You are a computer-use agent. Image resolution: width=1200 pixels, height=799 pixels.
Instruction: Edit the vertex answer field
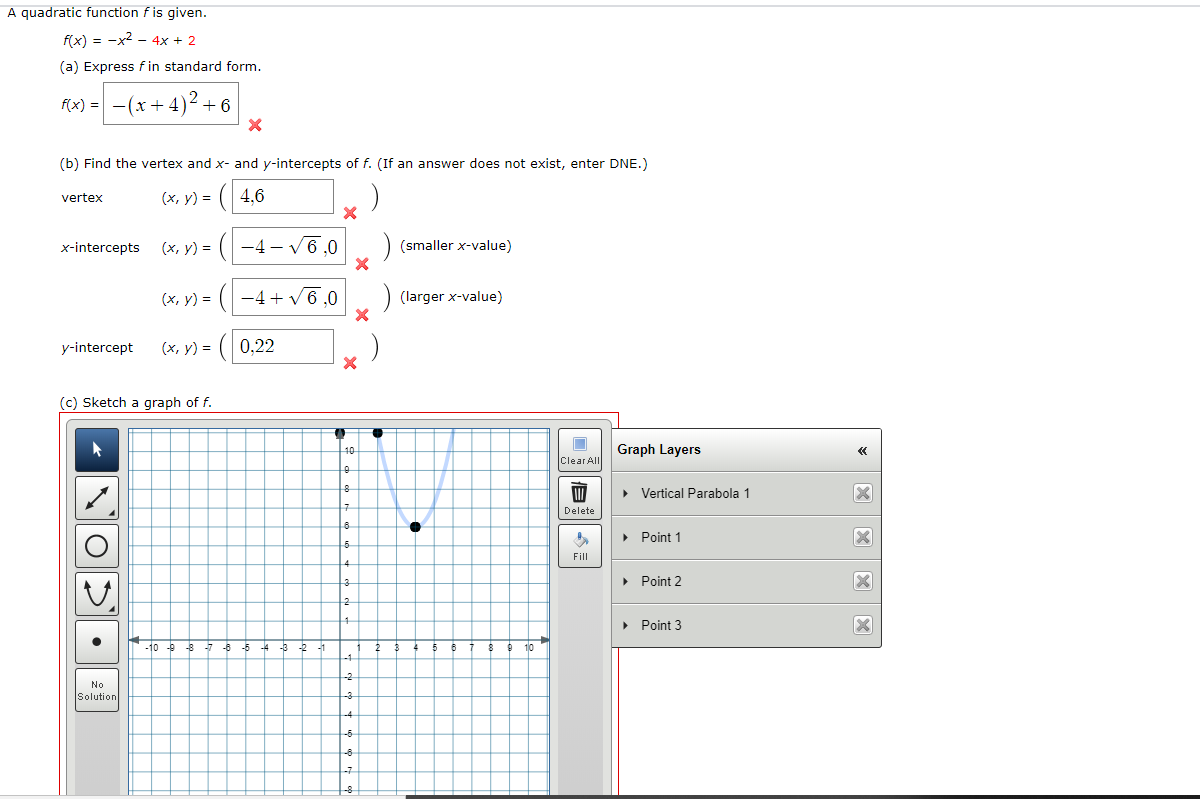283,197
